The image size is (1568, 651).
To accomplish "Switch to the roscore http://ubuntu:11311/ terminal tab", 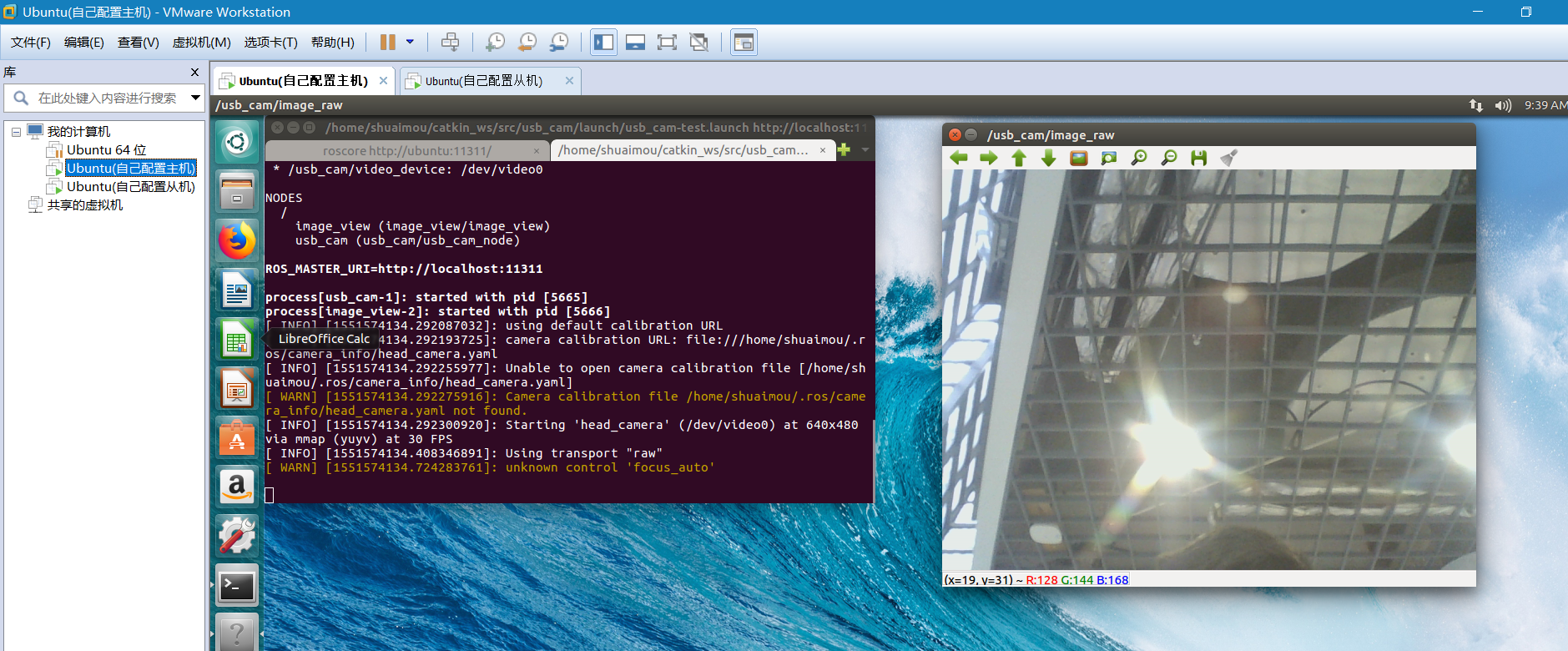I will [406, 150].
